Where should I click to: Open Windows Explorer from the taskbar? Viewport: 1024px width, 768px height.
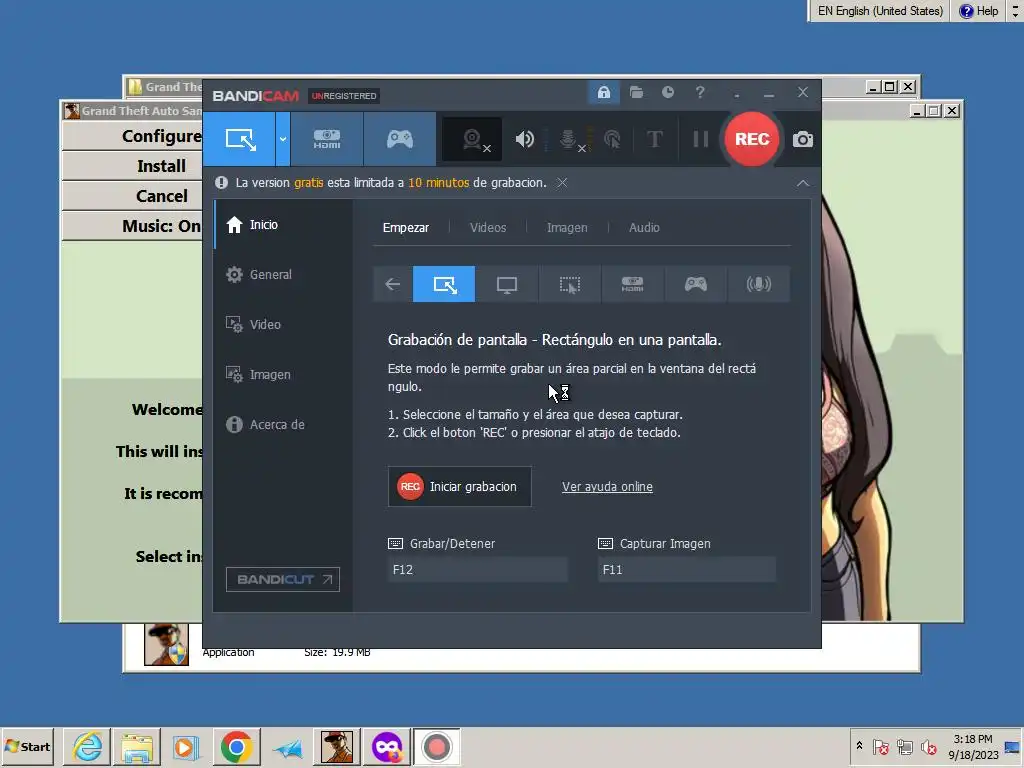coord(136,746)
